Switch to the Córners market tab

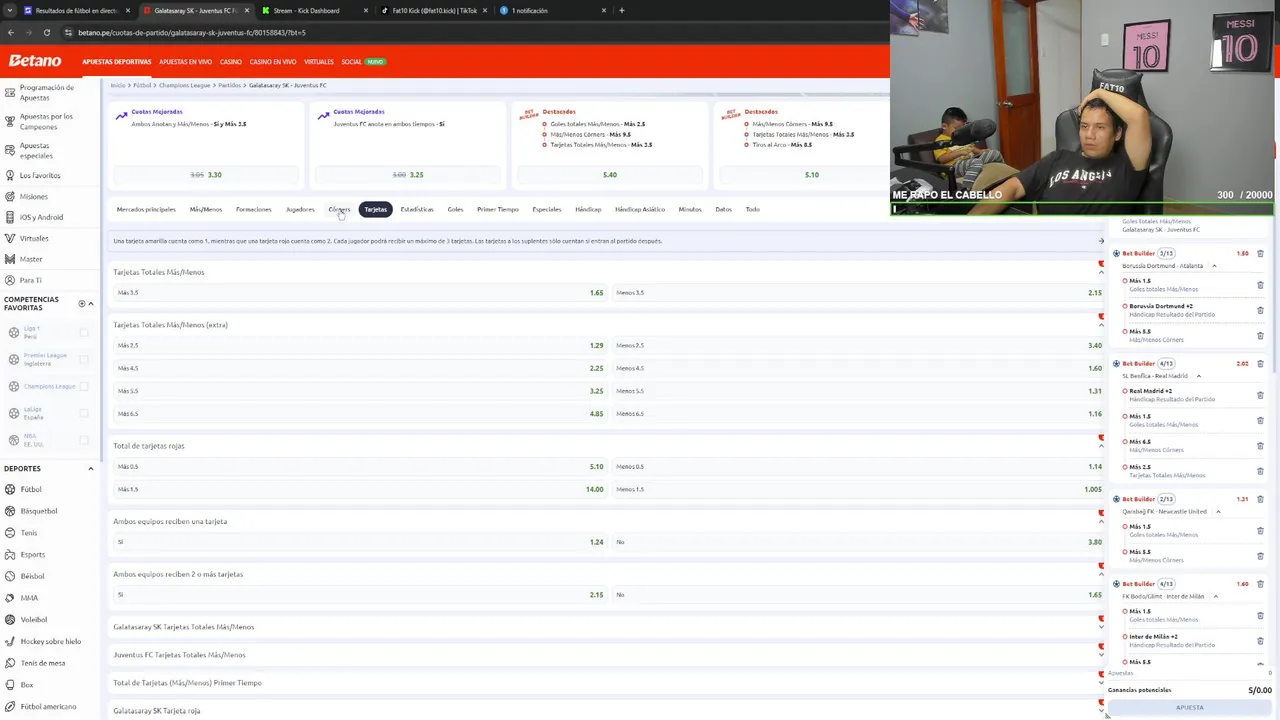pyautogui.click(x=339, y=209)
